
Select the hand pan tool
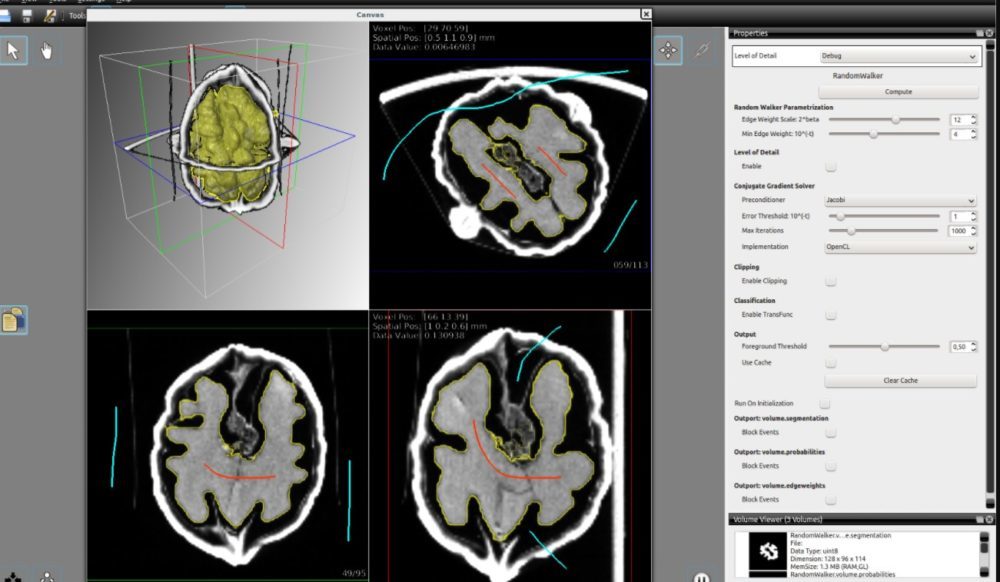pos(46,50)
